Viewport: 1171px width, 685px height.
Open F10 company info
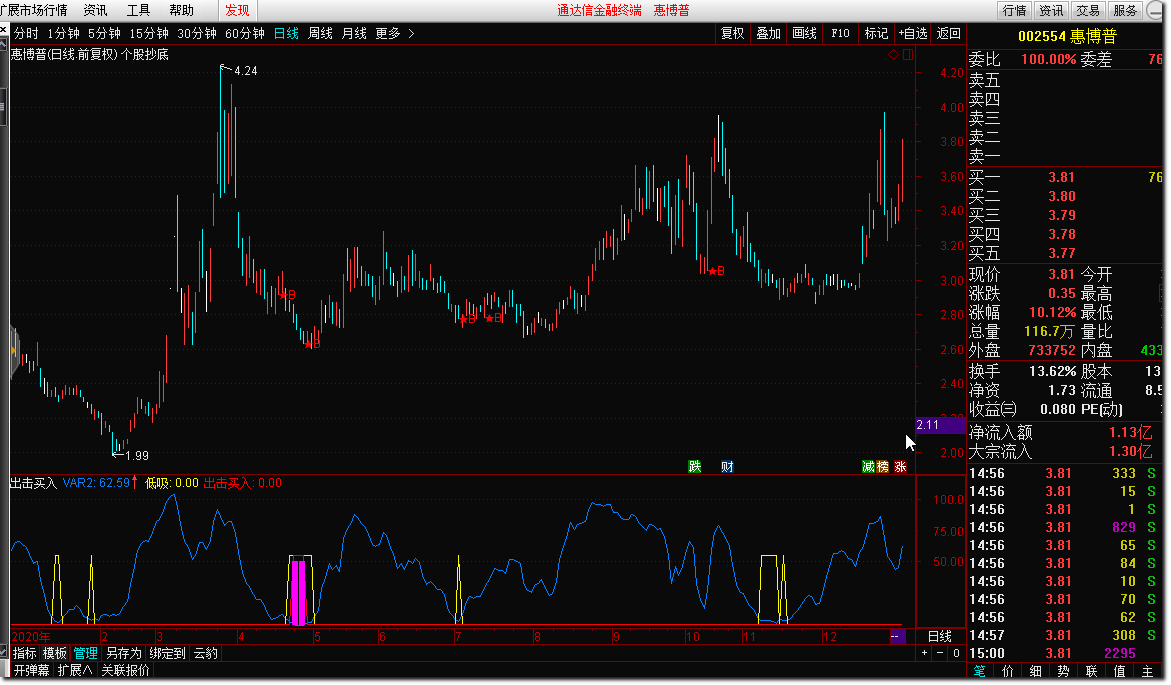(x=840, y=34)
